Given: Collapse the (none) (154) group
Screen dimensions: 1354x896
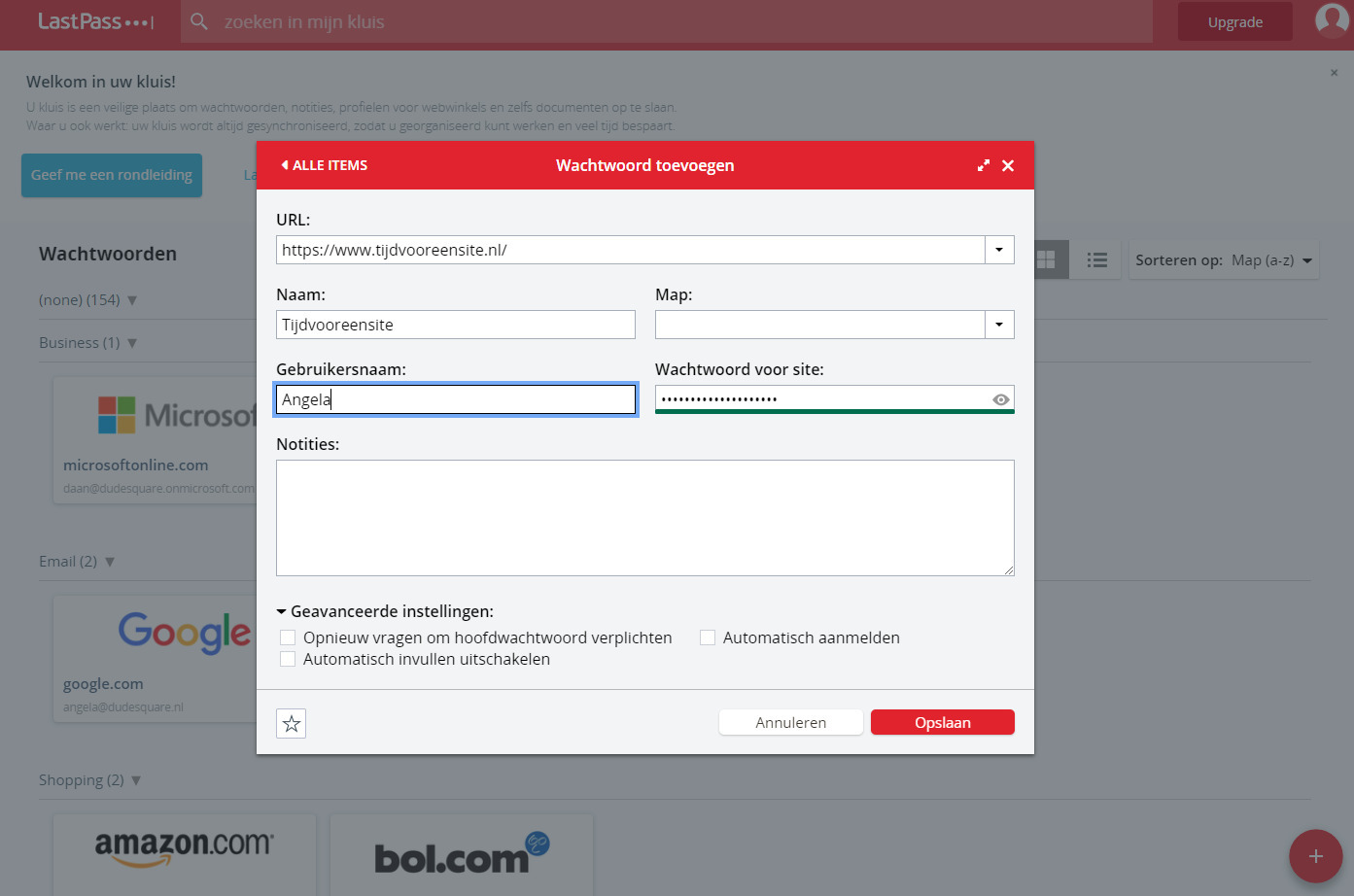Looking at the screenshot, I should click(132, 300).
